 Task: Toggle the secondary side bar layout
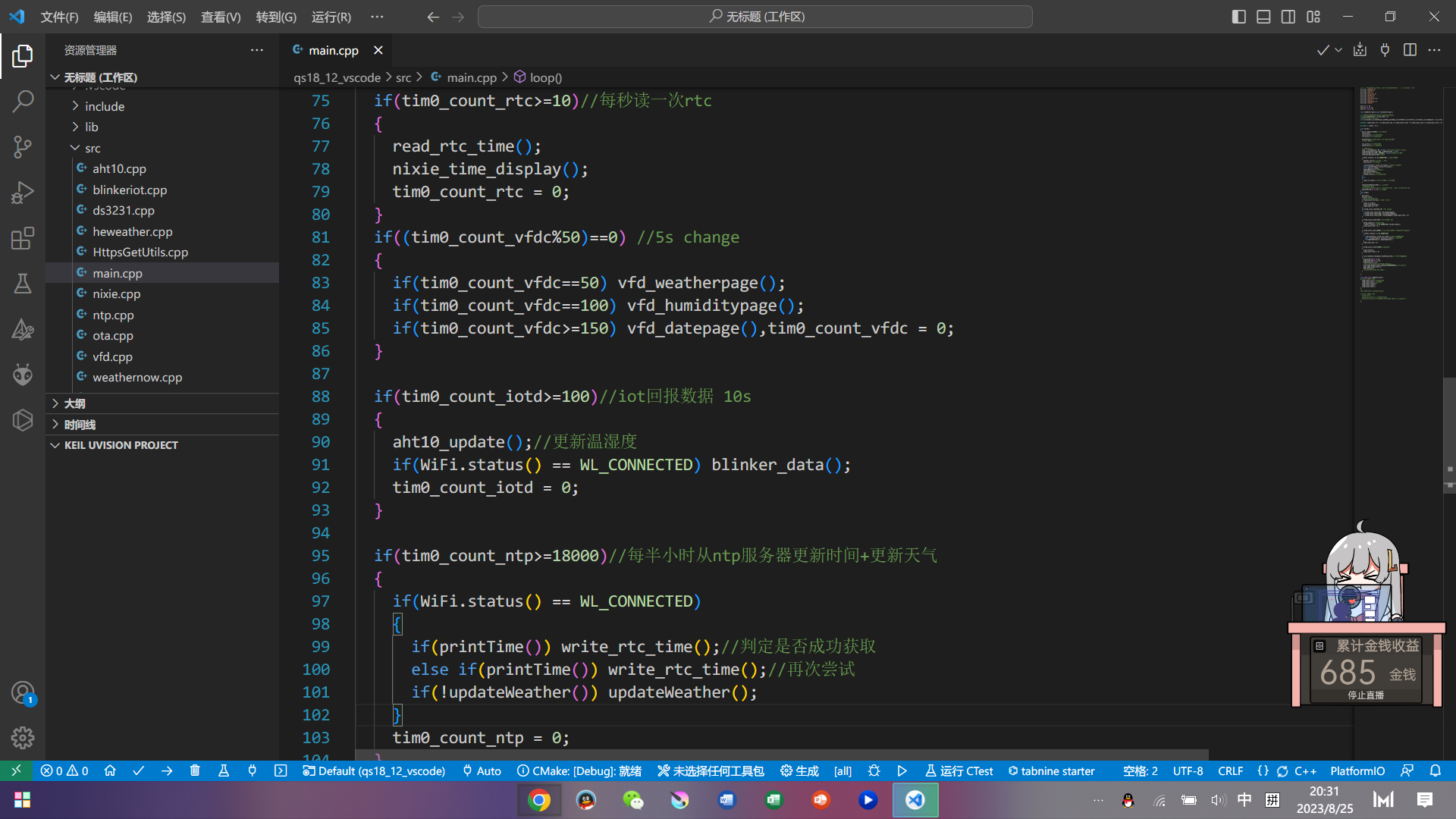(x=1288, y=17)
